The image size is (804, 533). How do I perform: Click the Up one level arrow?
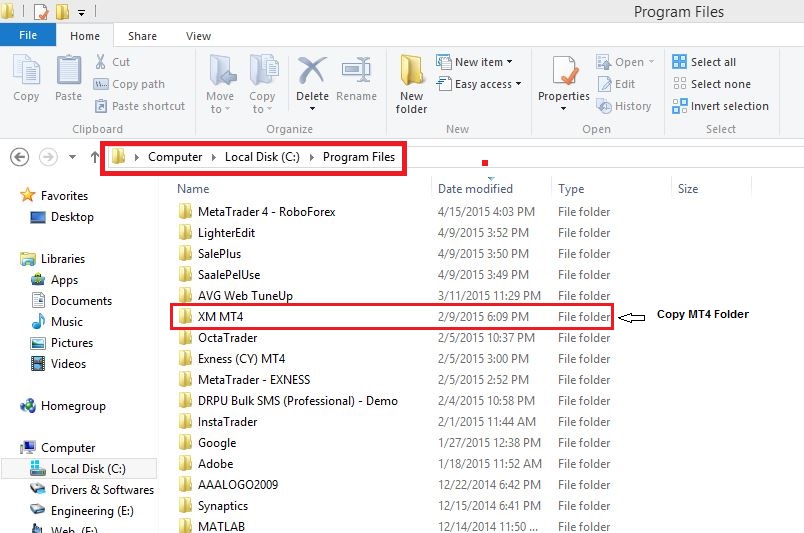(x=94, y=157)
